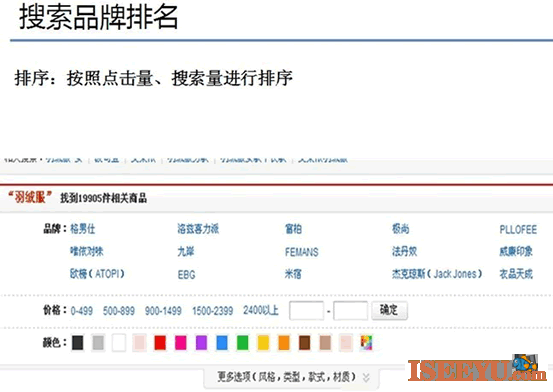The width and height of the screenshot is (553, 392).
Task: Select brand 极尚
Action: [401, 229]
